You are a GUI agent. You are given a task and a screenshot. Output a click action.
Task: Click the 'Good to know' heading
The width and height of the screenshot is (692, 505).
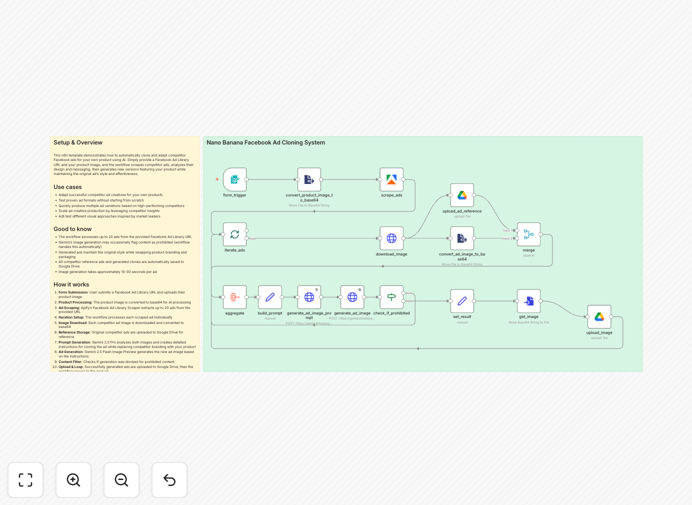tap(73, 229)
